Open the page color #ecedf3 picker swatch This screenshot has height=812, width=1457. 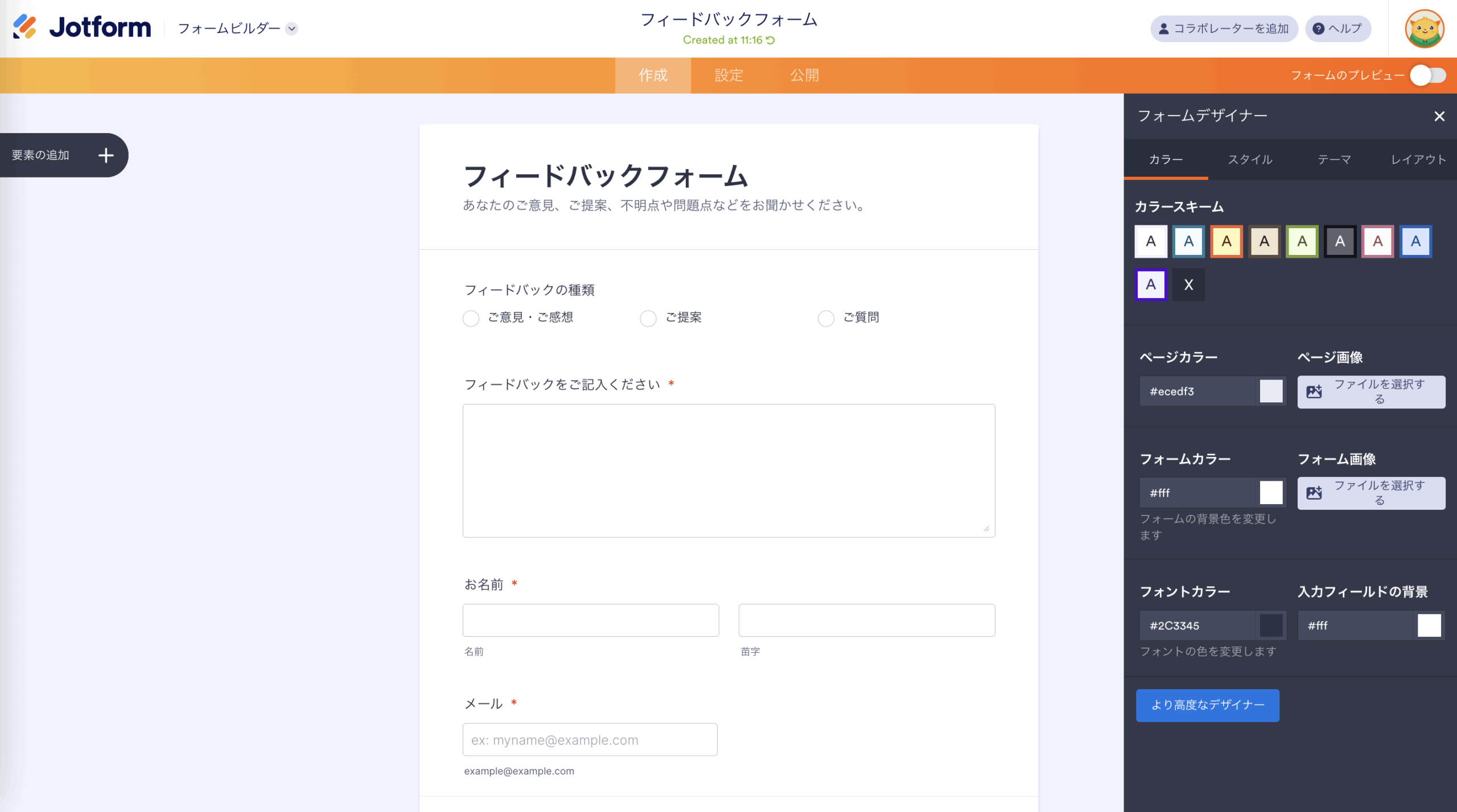click(x=1271, y=391)
